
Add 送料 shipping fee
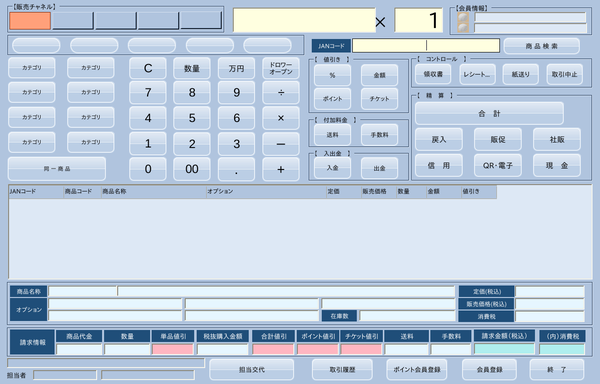coord(332,135)
